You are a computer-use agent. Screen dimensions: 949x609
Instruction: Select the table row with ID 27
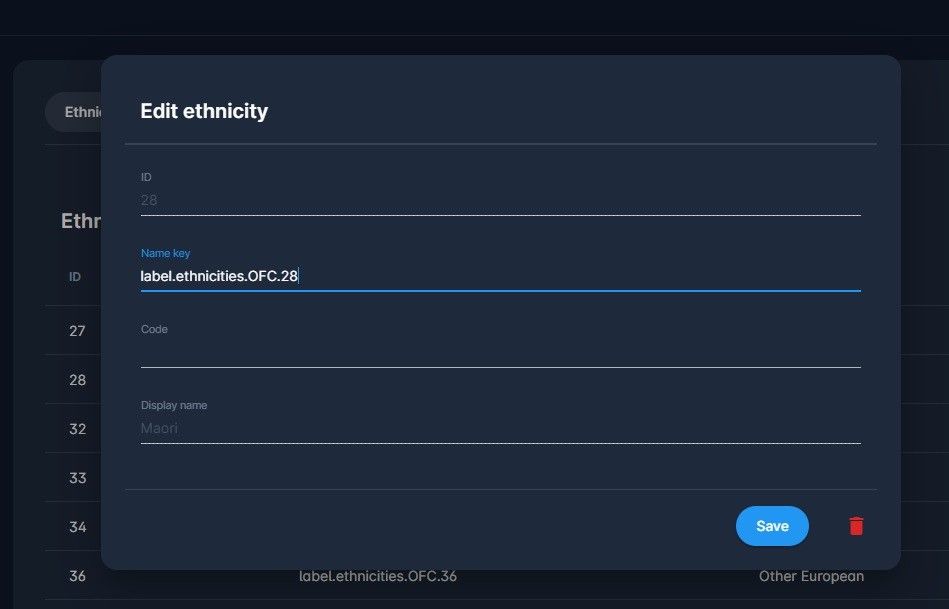click(75, 330)
